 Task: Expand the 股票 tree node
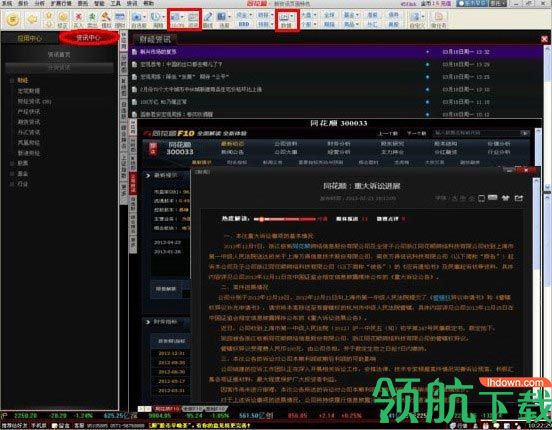point(12,163)
